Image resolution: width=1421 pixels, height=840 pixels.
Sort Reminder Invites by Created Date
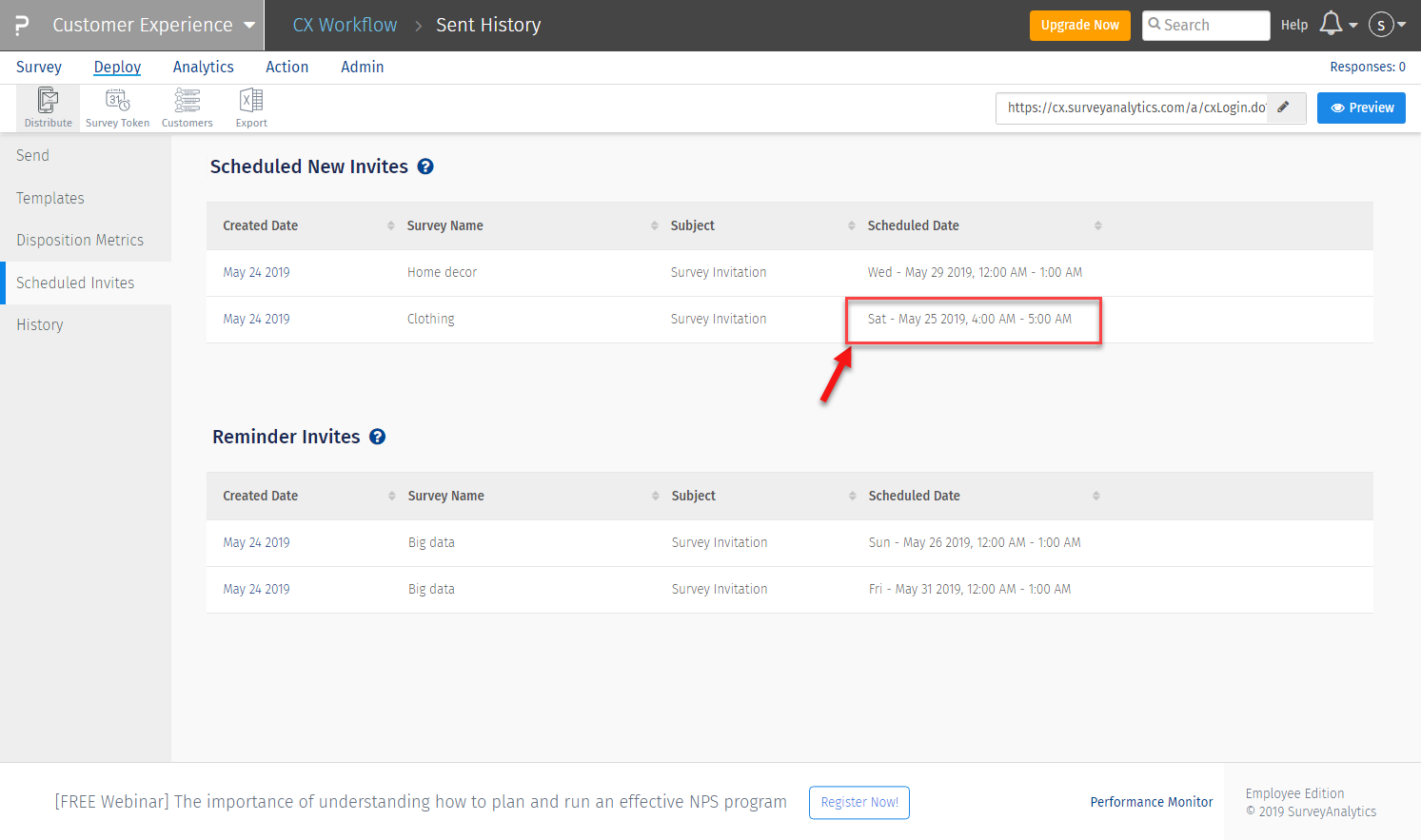point(391,496)
